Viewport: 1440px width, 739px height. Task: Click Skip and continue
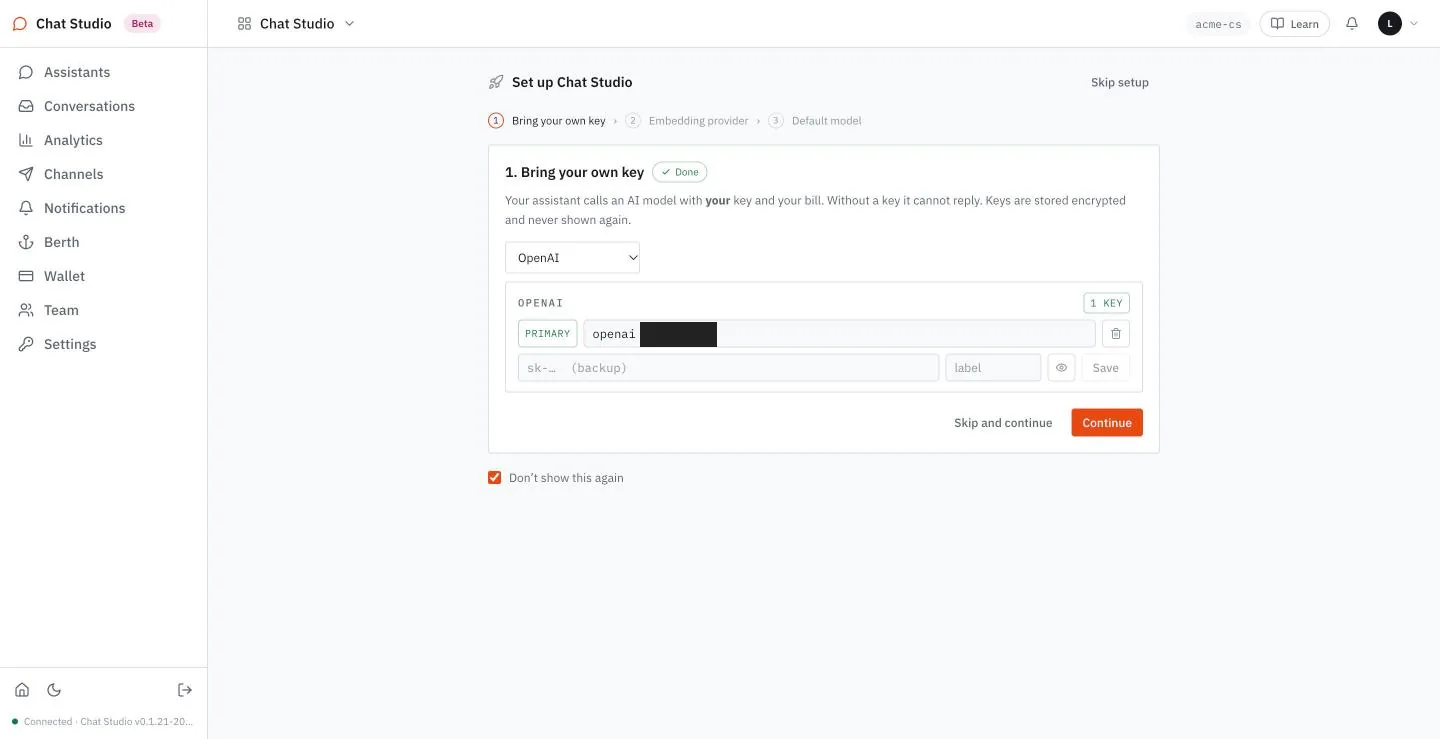coord(1003,423)
